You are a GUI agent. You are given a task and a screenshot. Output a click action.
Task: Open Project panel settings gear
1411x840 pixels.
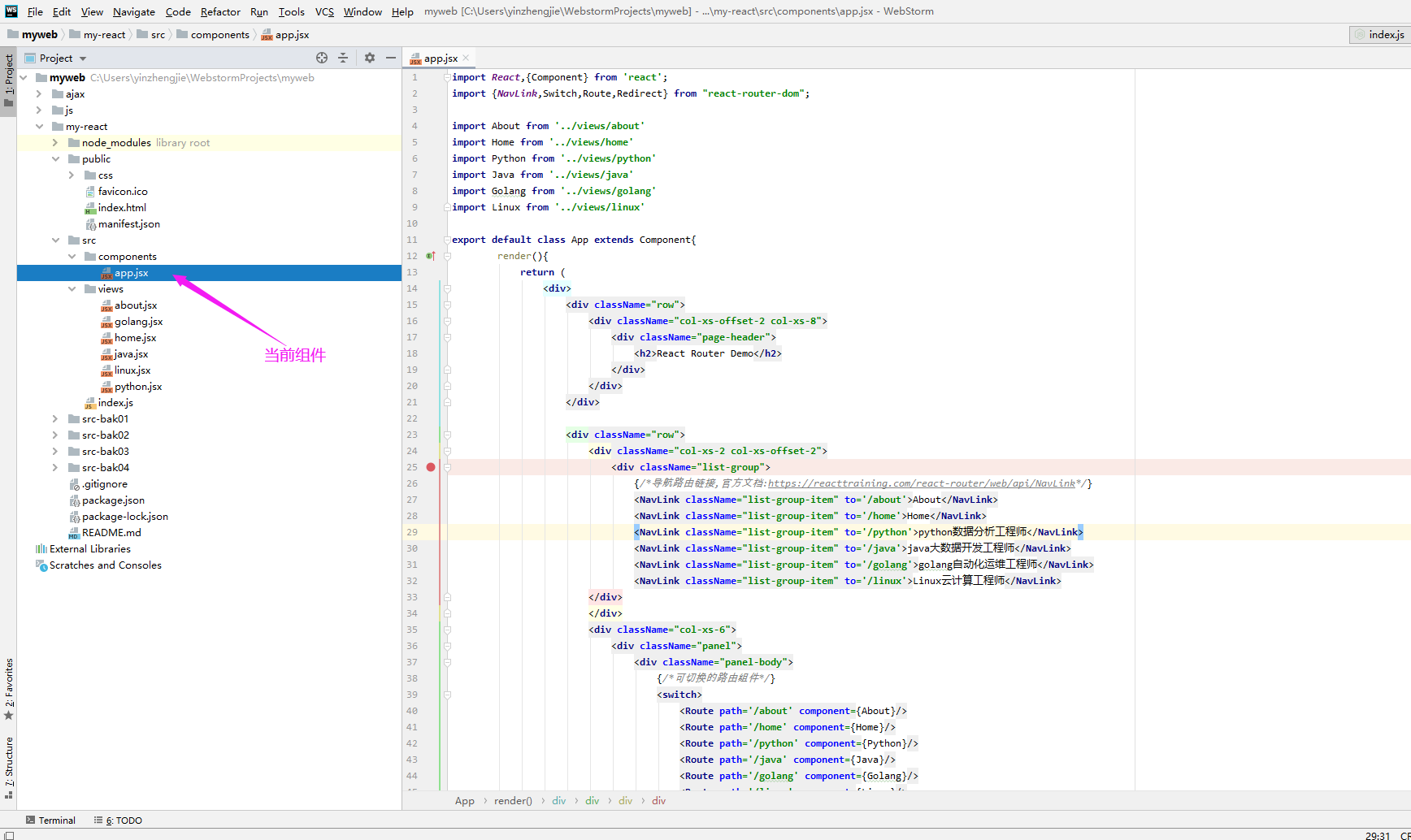pos(370,58)
